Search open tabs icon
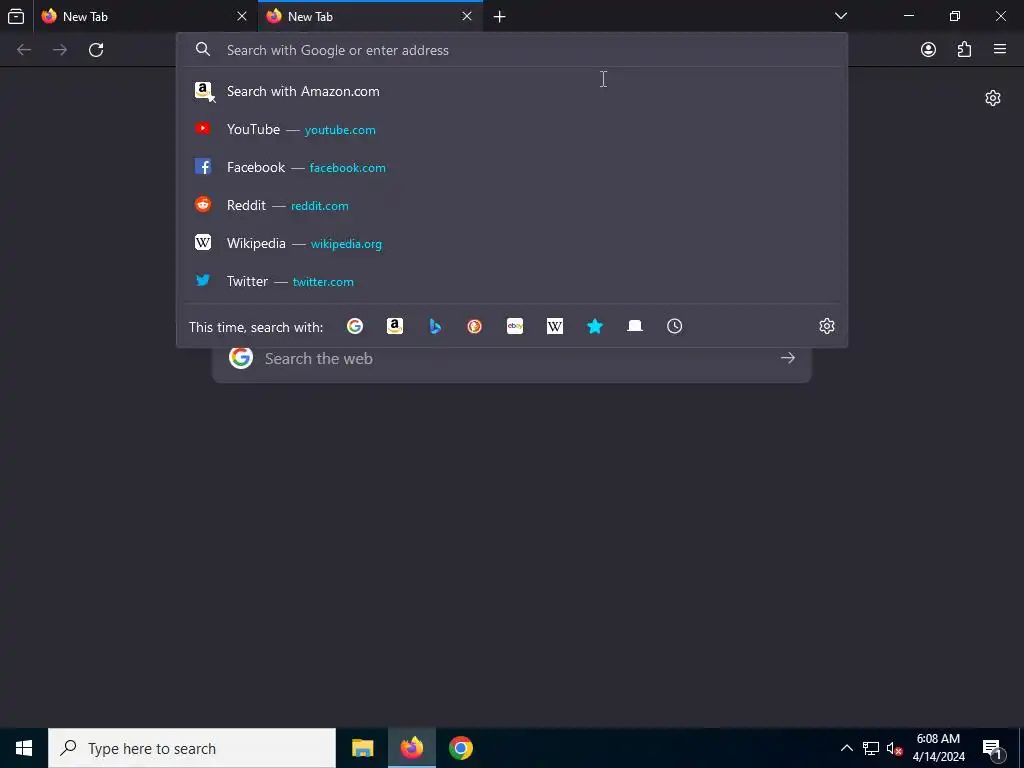This screenshot has height=768, width=1024. (635, 326)
